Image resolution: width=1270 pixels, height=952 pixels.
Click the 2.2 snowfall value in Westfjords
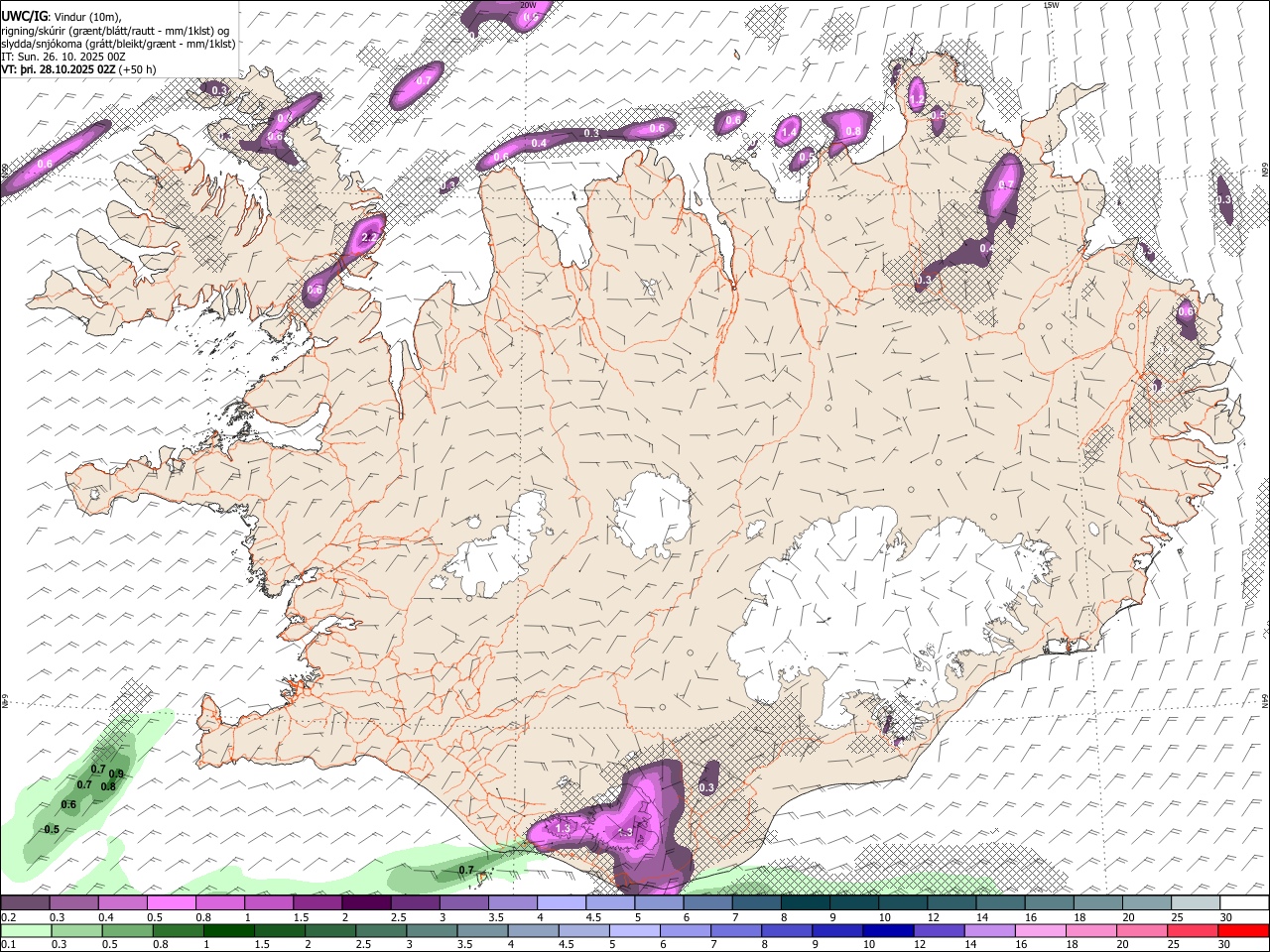(369, 238)
